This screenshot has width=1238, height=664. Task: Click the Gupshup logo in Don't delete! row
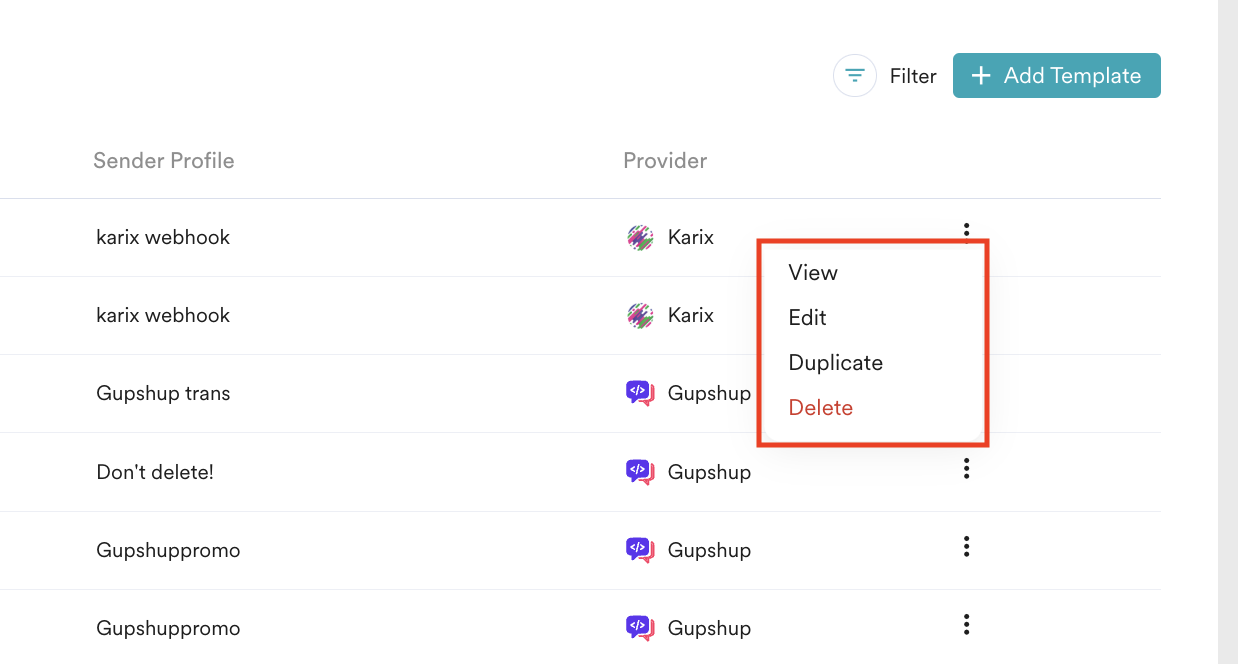point(640,471)
